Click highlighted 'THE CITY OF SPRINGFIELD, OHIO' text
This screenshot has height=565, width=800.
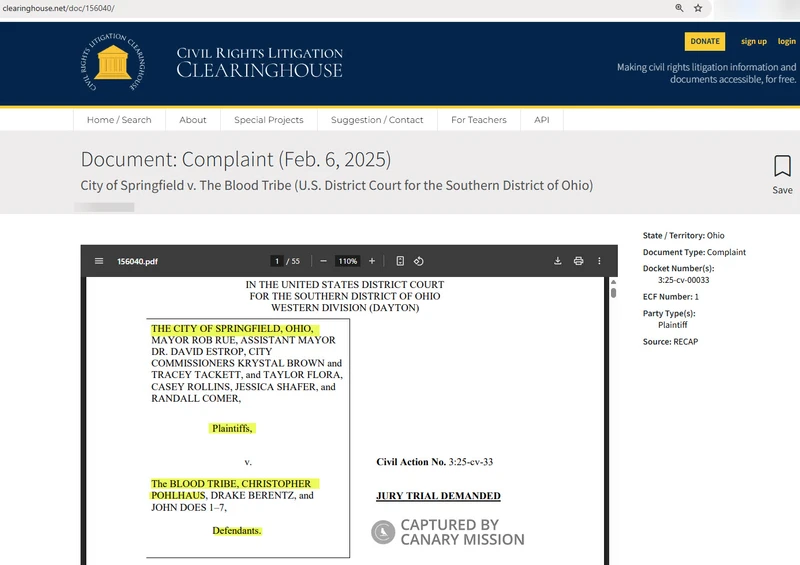point(232,328)
